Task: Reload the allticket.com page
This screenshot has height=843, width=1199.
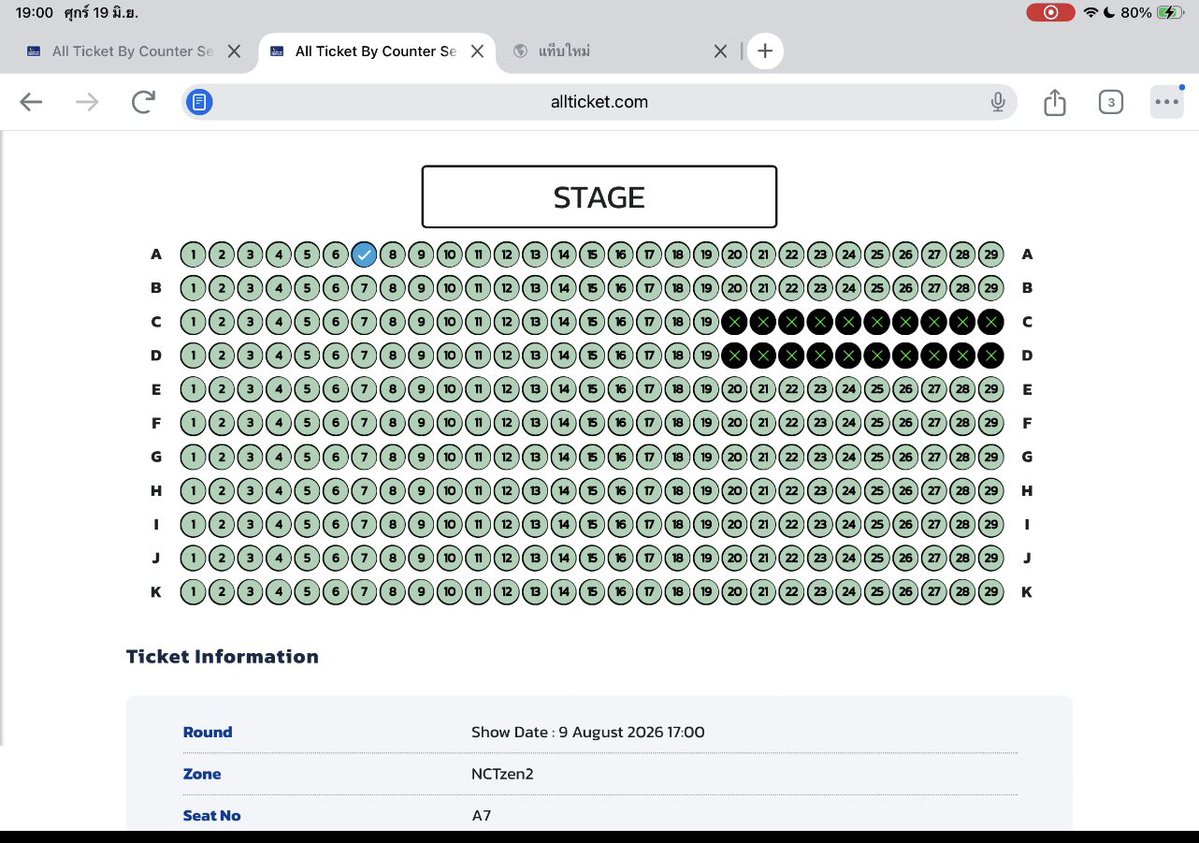Action: pos(143,102)
